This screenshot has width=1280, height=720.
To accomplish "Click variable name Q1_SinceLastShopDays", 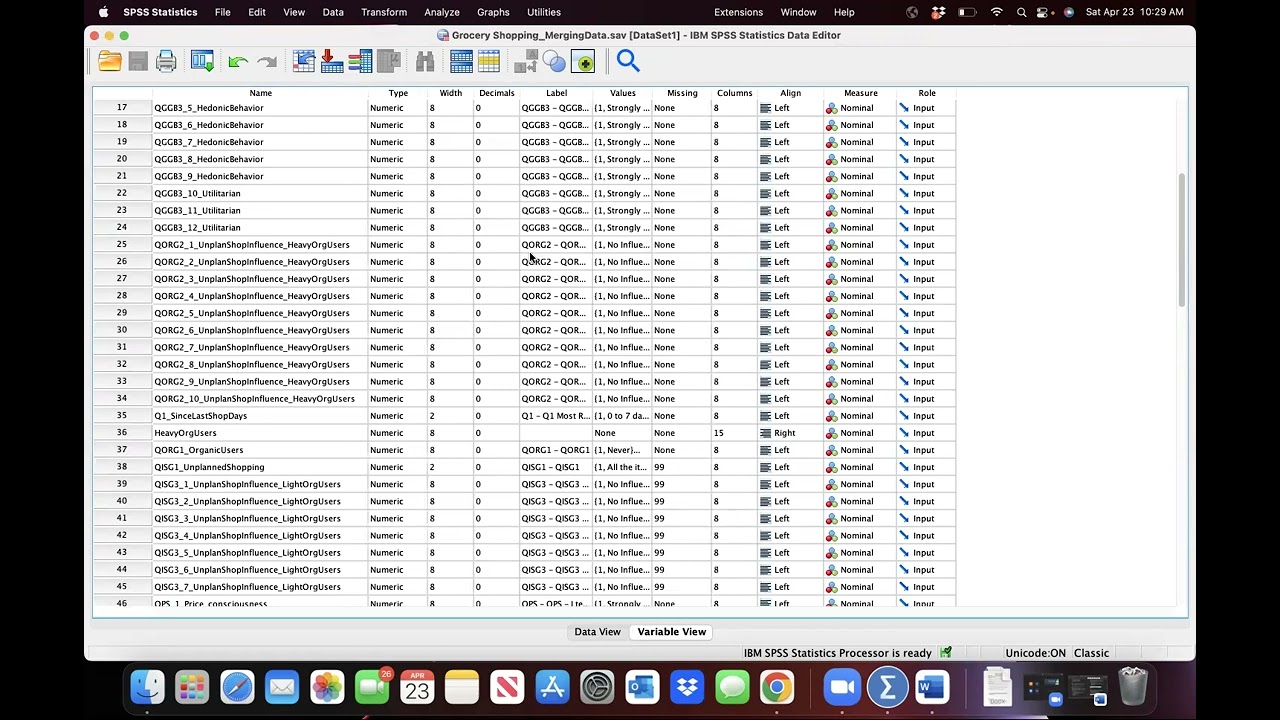I will pyautogui.click(x=200, y=416).
